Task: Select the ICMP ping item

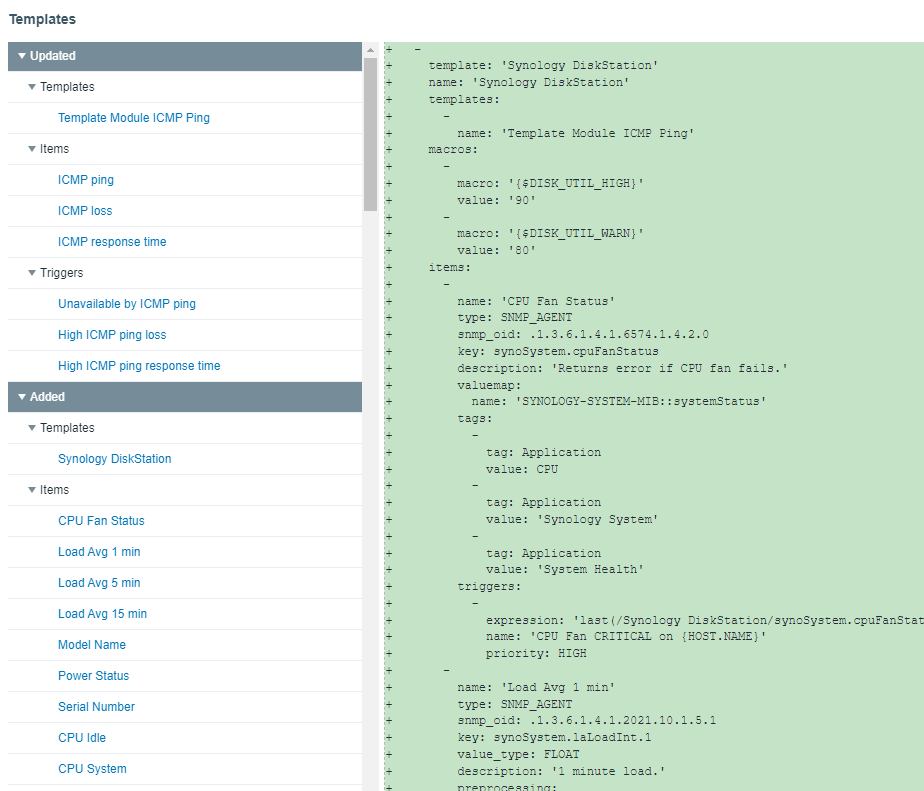Action: [86, 180]
